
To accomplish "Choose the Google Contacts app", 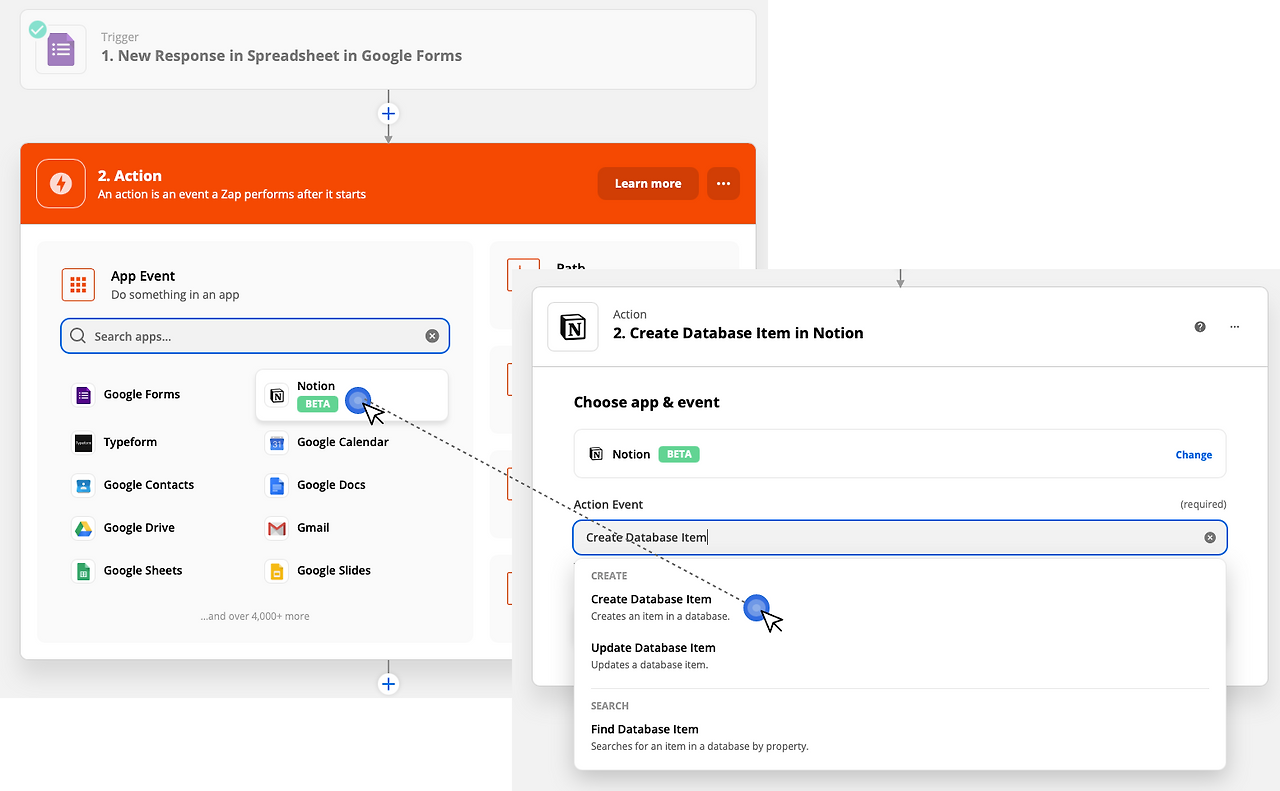I will (x=134, y=485).
